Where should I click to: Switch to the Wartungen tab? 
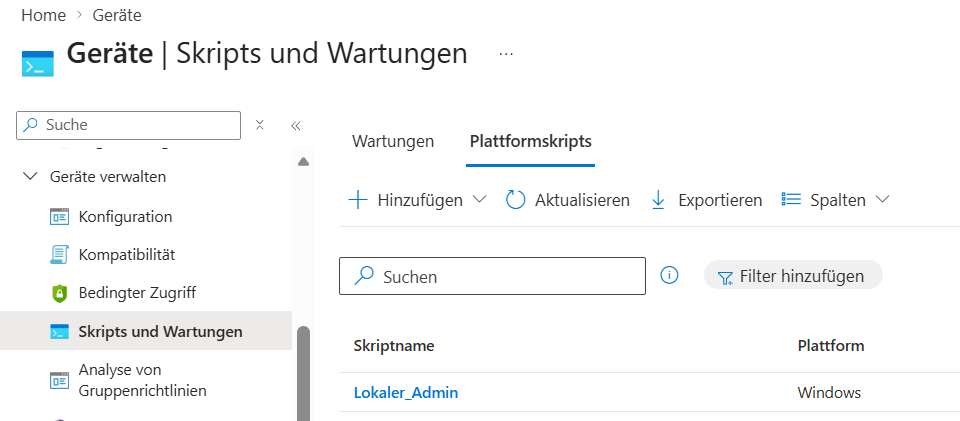click(393, 141)
